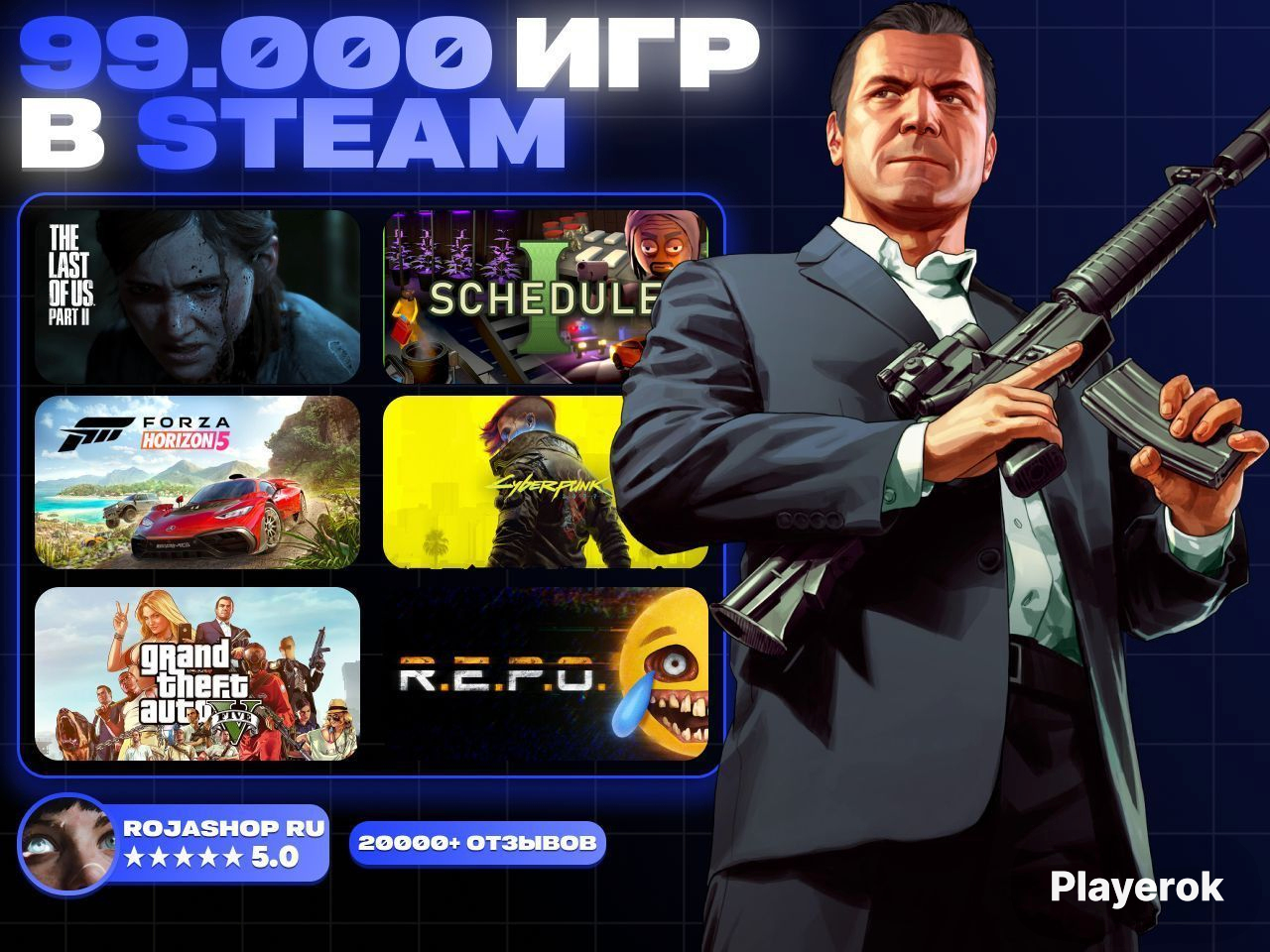Click the ROJASHOP RU seller name

(224, 828)
